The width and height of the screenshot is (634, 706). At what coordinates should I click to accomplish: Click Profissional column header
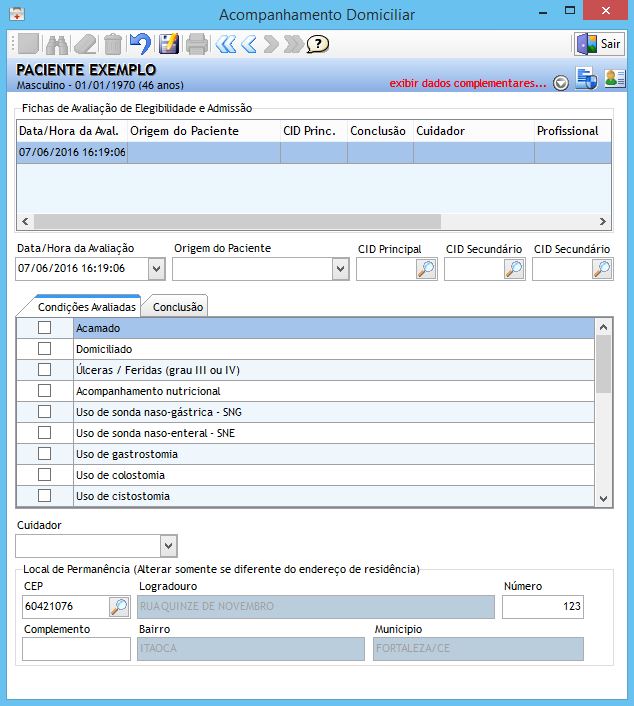(x=573, y=131)
